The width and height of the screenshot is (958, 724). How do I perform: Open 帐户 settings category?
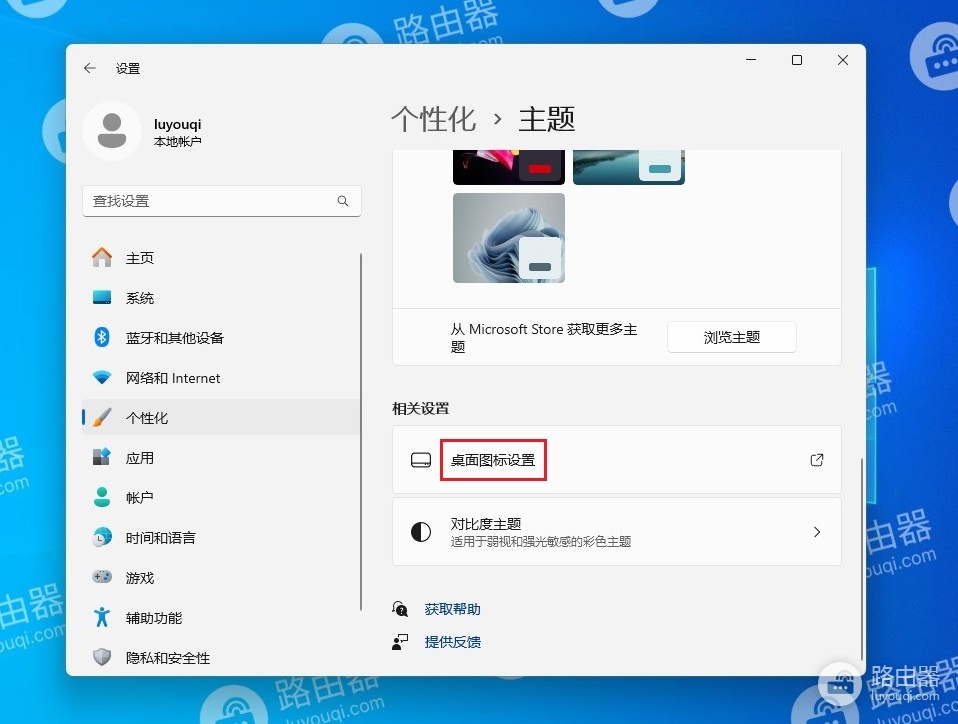221,497
